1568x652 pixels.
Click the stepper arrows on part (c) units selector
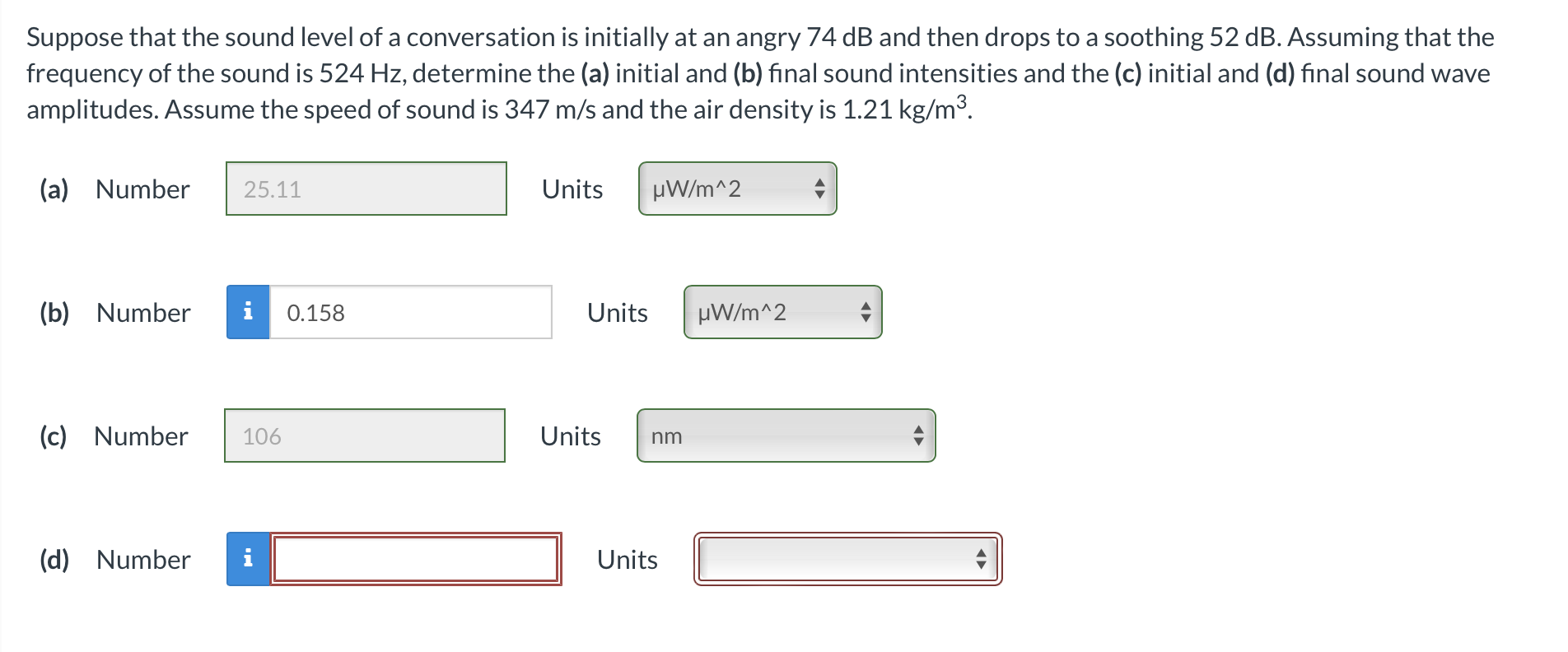917,436
